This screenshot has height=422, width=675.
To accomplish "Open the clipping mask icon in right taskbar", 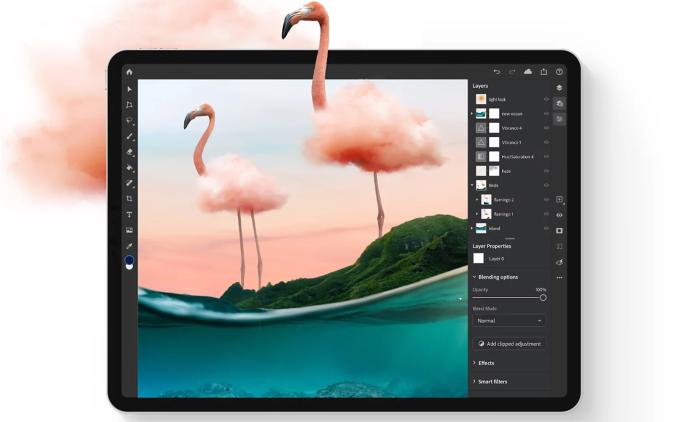I will tap(559, 246).
